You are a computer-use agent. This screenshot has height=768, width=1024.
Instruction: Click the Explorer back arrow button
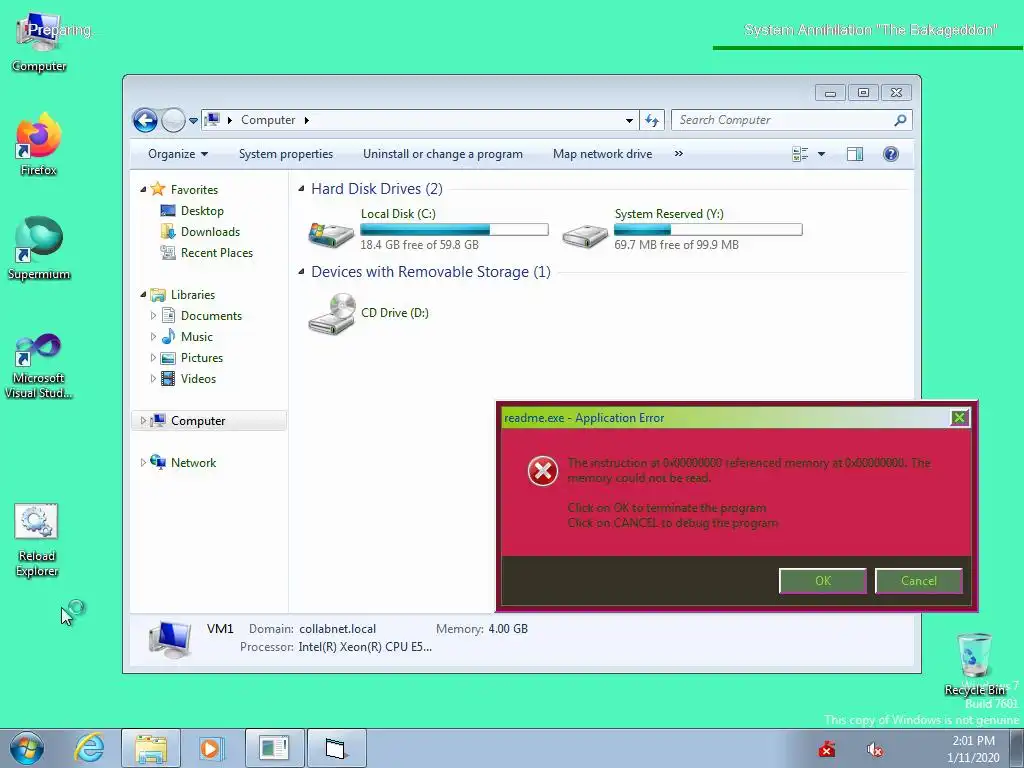[145, 120]
